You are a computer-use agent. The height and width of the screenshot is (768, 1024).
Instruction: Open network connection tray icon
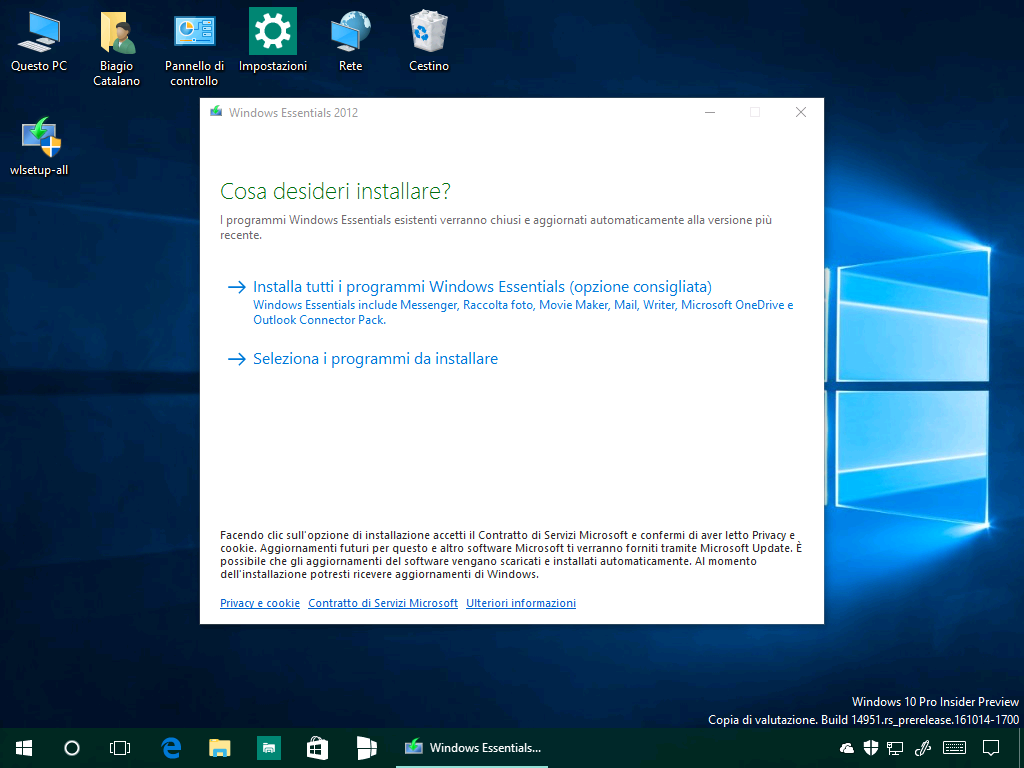click(895, 748)
